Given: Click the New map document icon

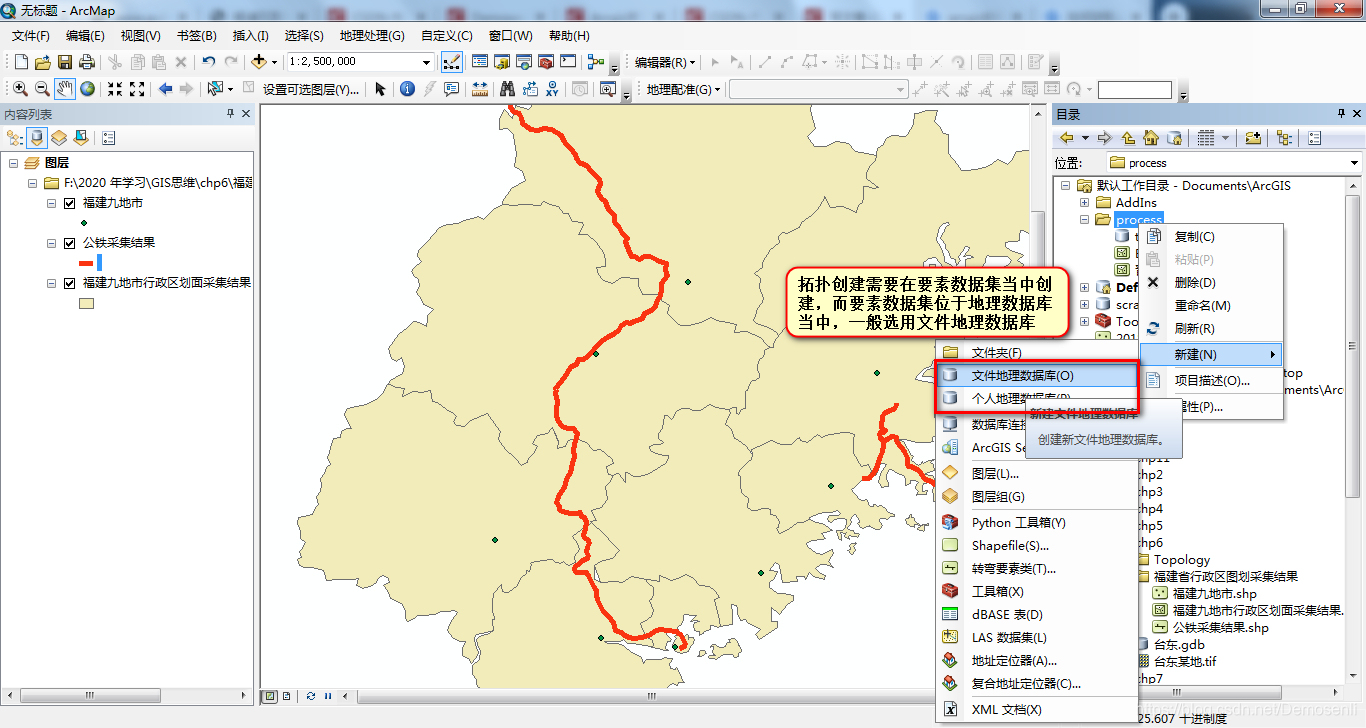Looking at the screenshot, I should click(x=19, y=62).
